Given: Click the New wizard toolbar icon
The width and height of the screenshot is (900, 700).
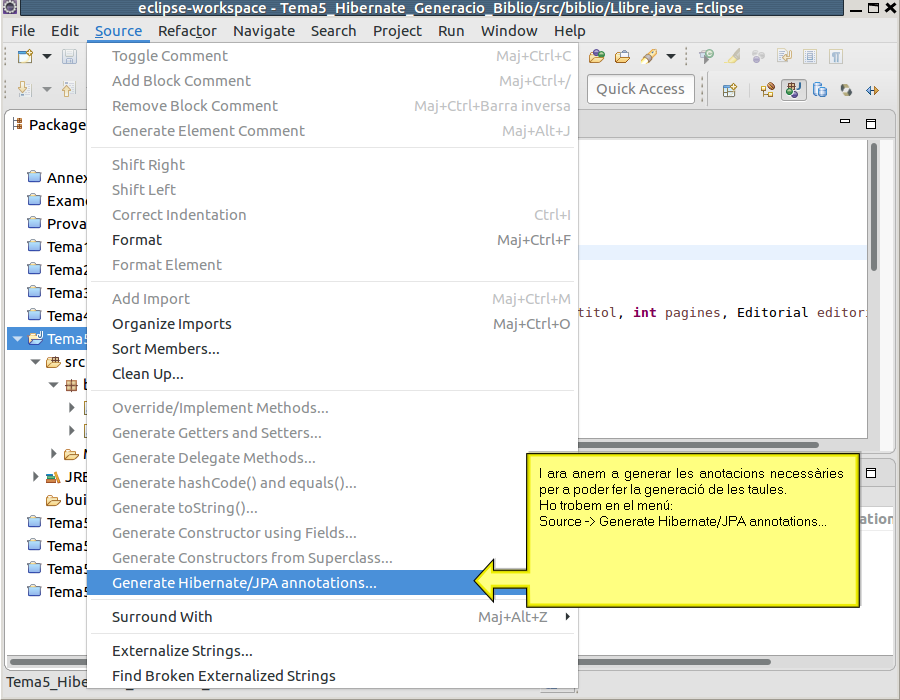Looking at the screenshot, I should [25, 56].
